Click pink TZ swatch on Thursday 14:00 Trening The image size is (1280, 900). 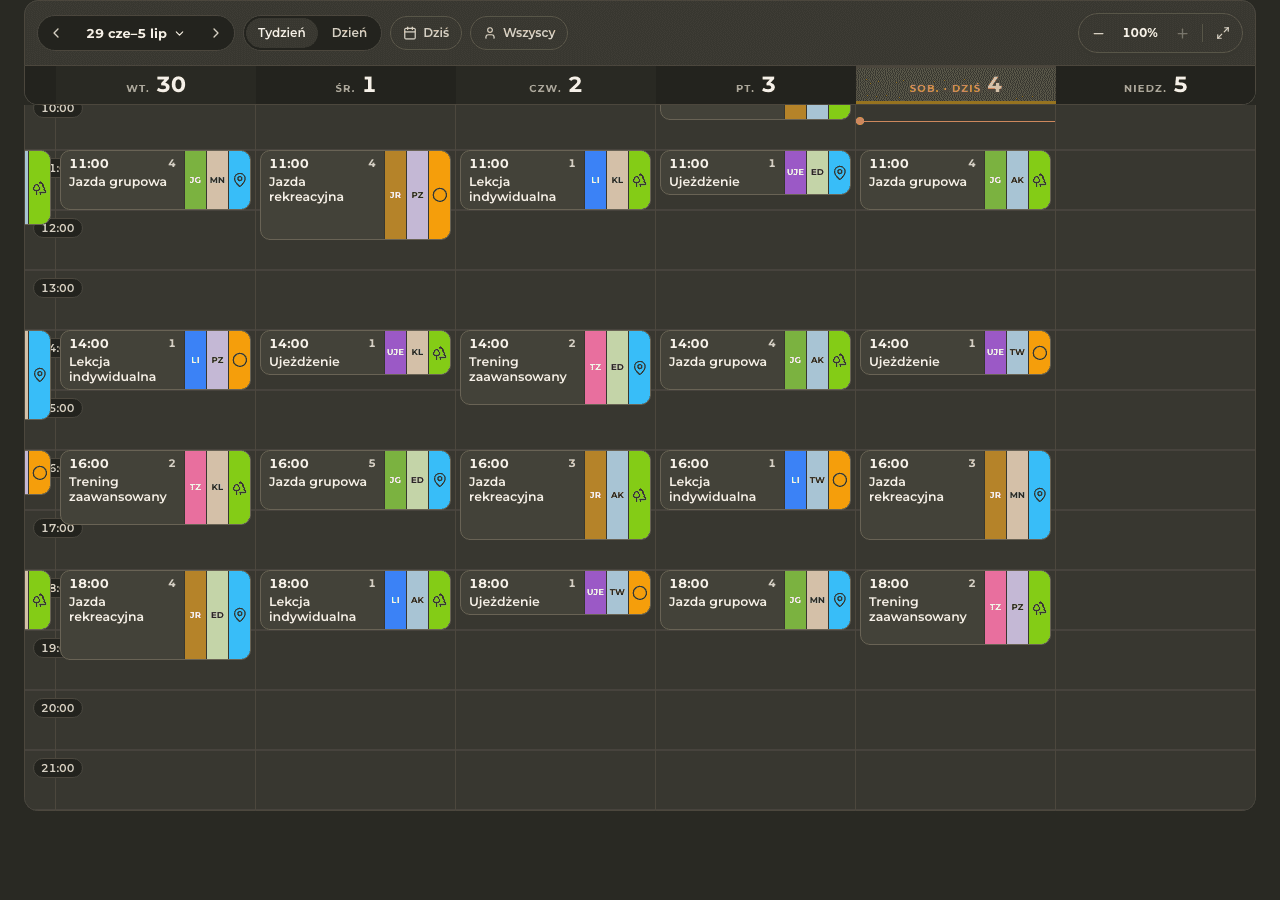pyautogui.click(x=595, y=367)
